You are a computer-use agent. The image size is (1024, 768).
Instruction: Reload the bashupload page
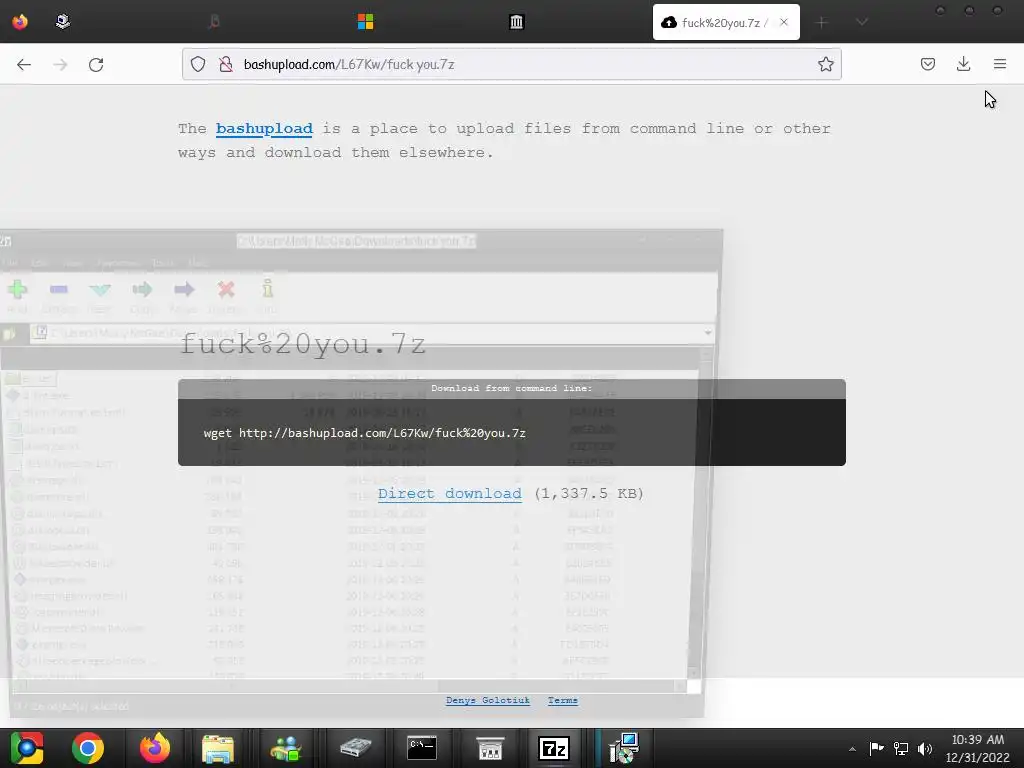pos(96,64)
